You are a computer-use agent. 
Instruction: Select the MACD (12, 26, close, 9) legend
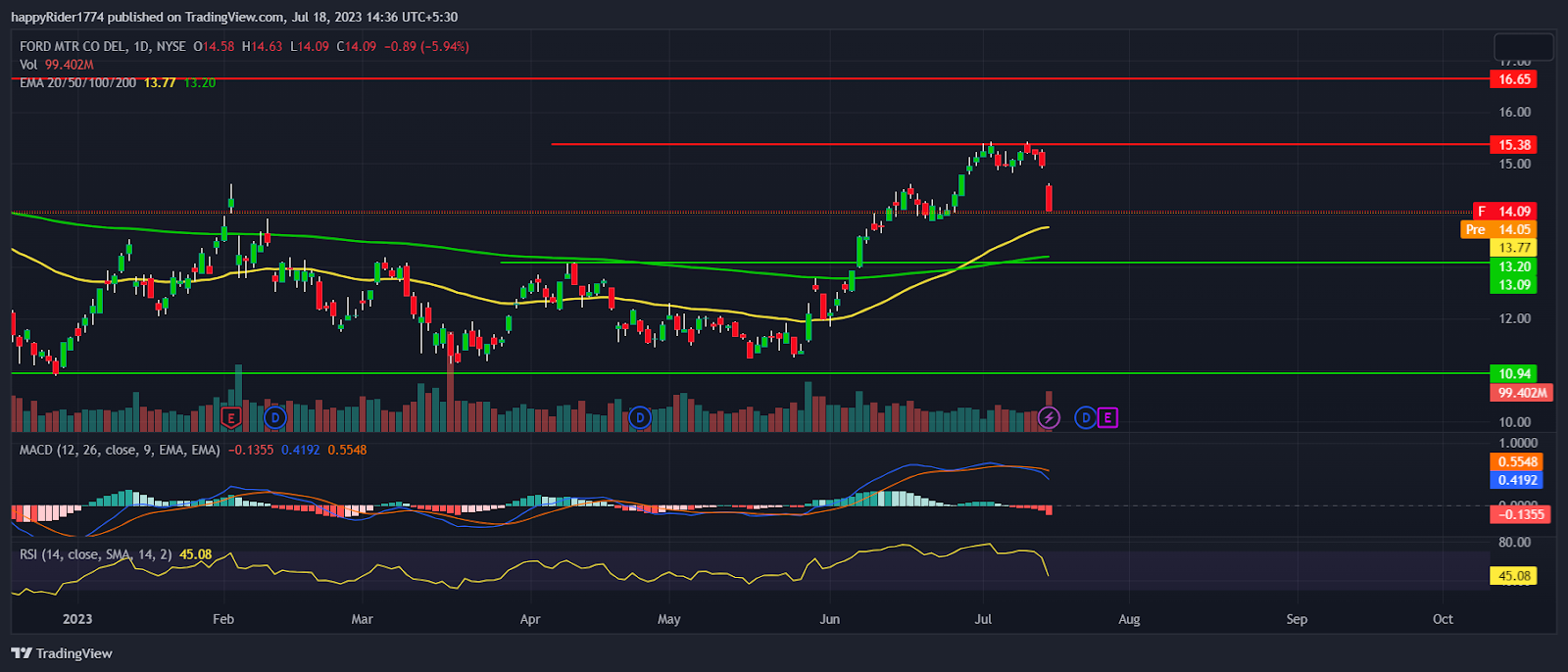120,450
